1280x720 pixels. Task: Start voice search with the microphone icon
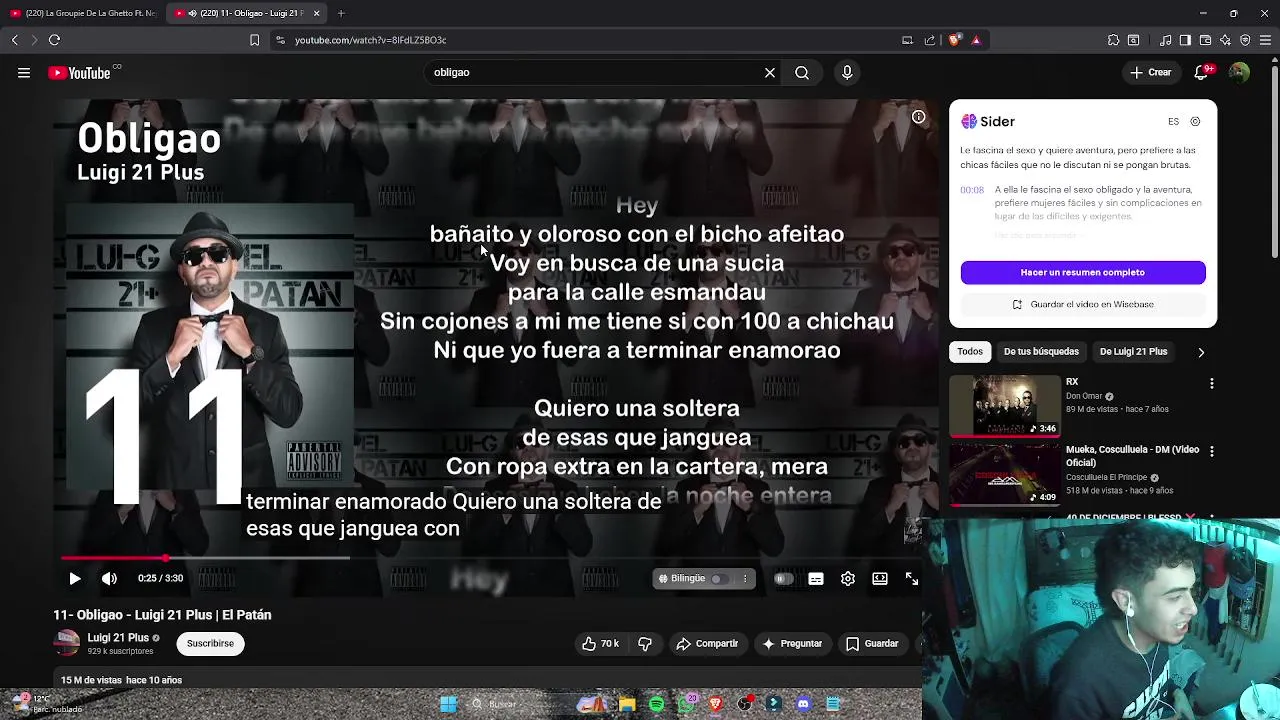(847, 72)
